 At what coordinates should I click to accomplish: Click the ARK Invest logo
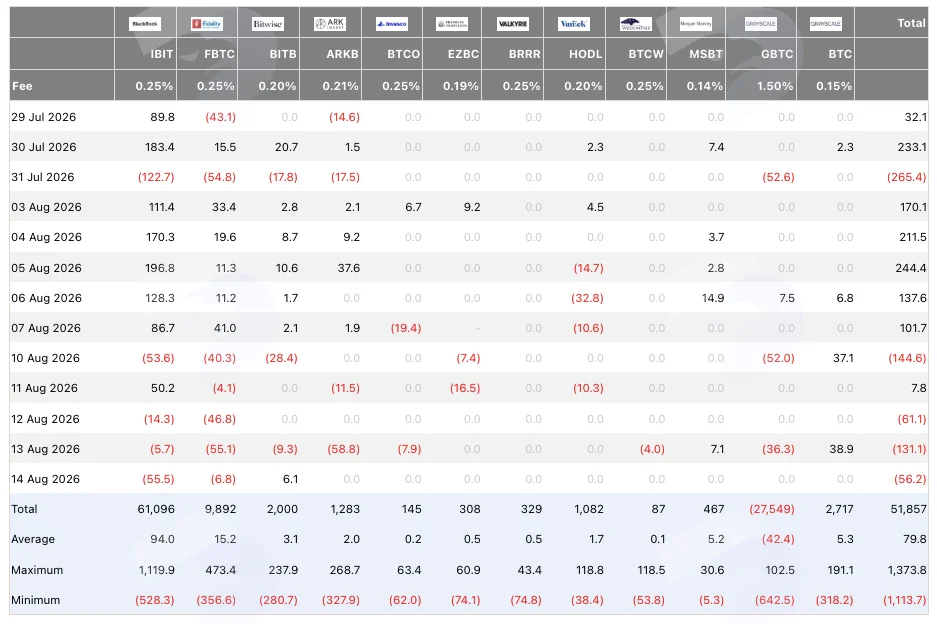pos(330,24)
